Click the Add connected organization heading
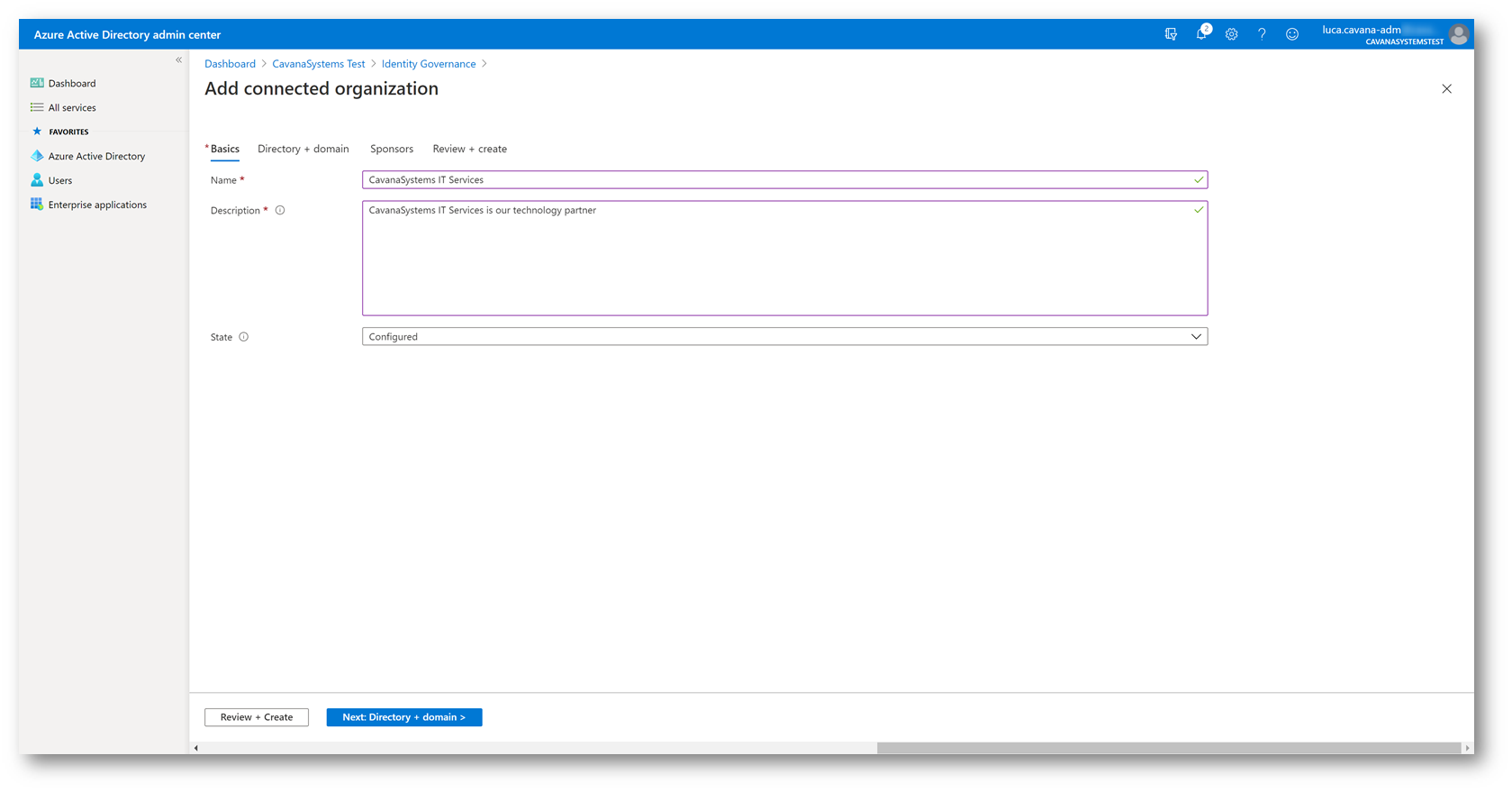The width and height of the screenshot is (1512, 792). coord(321,88)
